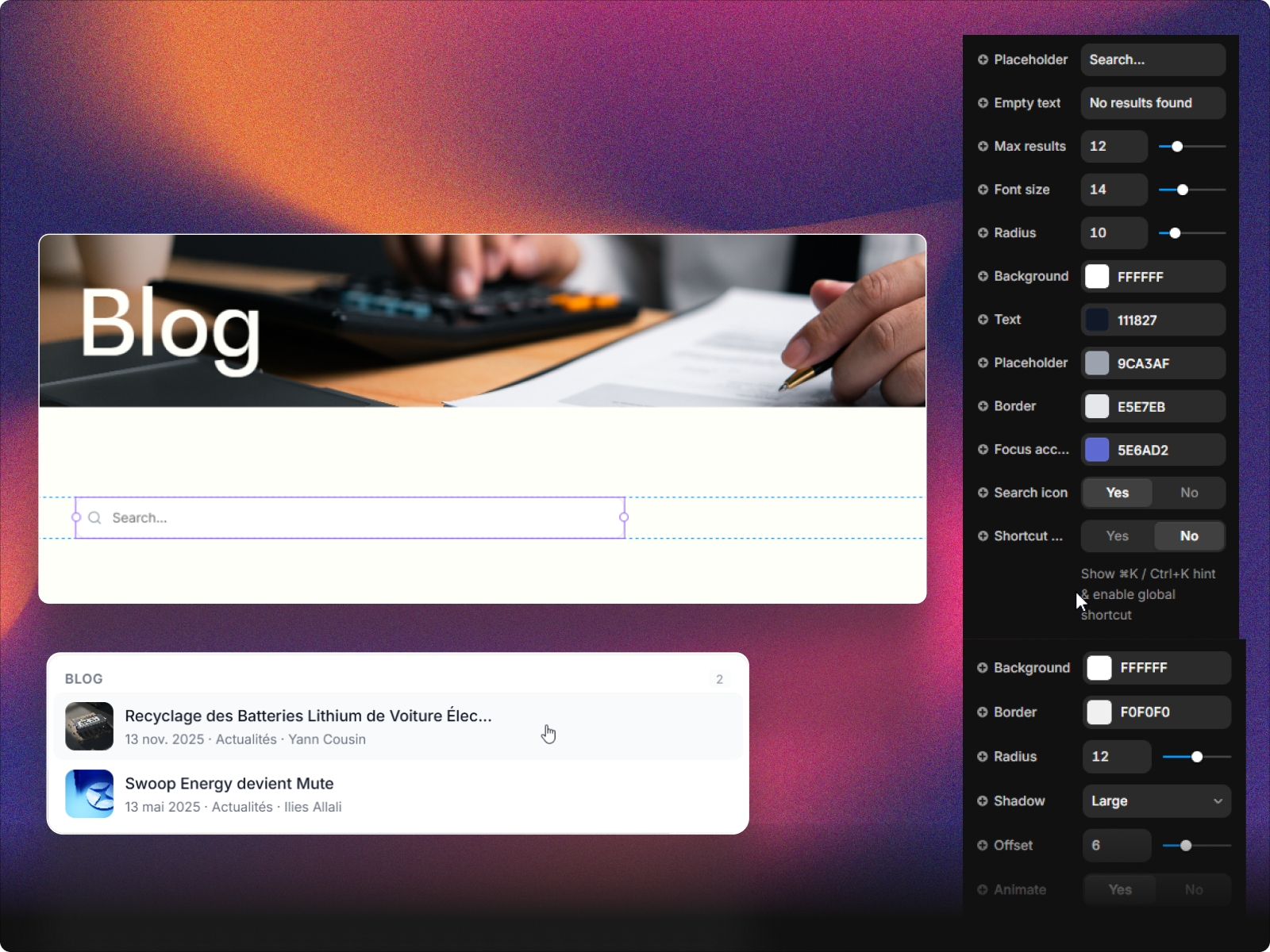
Task: Open the Shadow dropdown showing Large
Action: (1156, 801)
